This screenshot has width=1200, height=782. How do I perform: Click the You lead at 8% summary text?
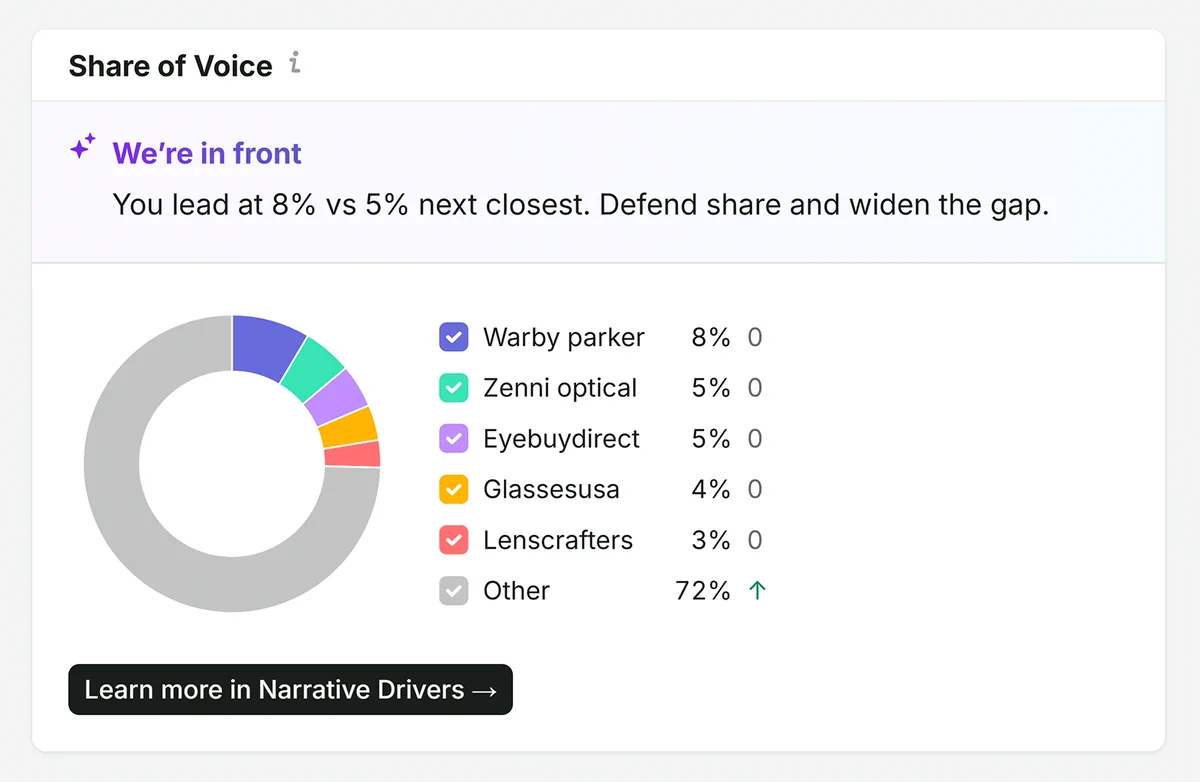580,205
